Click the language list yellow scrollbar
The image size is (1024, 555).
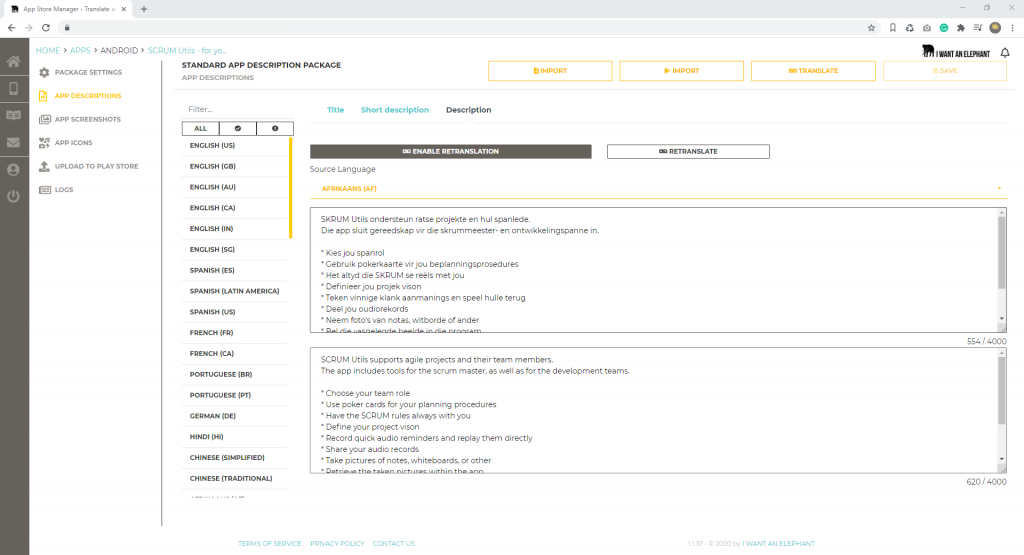pos(291,189)
